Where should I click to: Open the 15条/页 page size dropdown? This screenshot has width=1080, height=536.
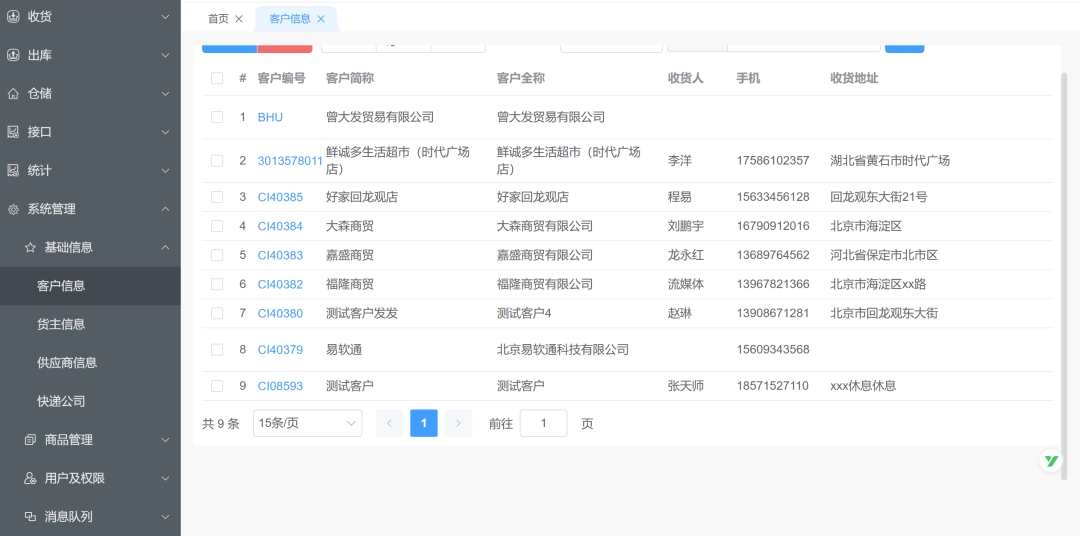pos(307,423)
